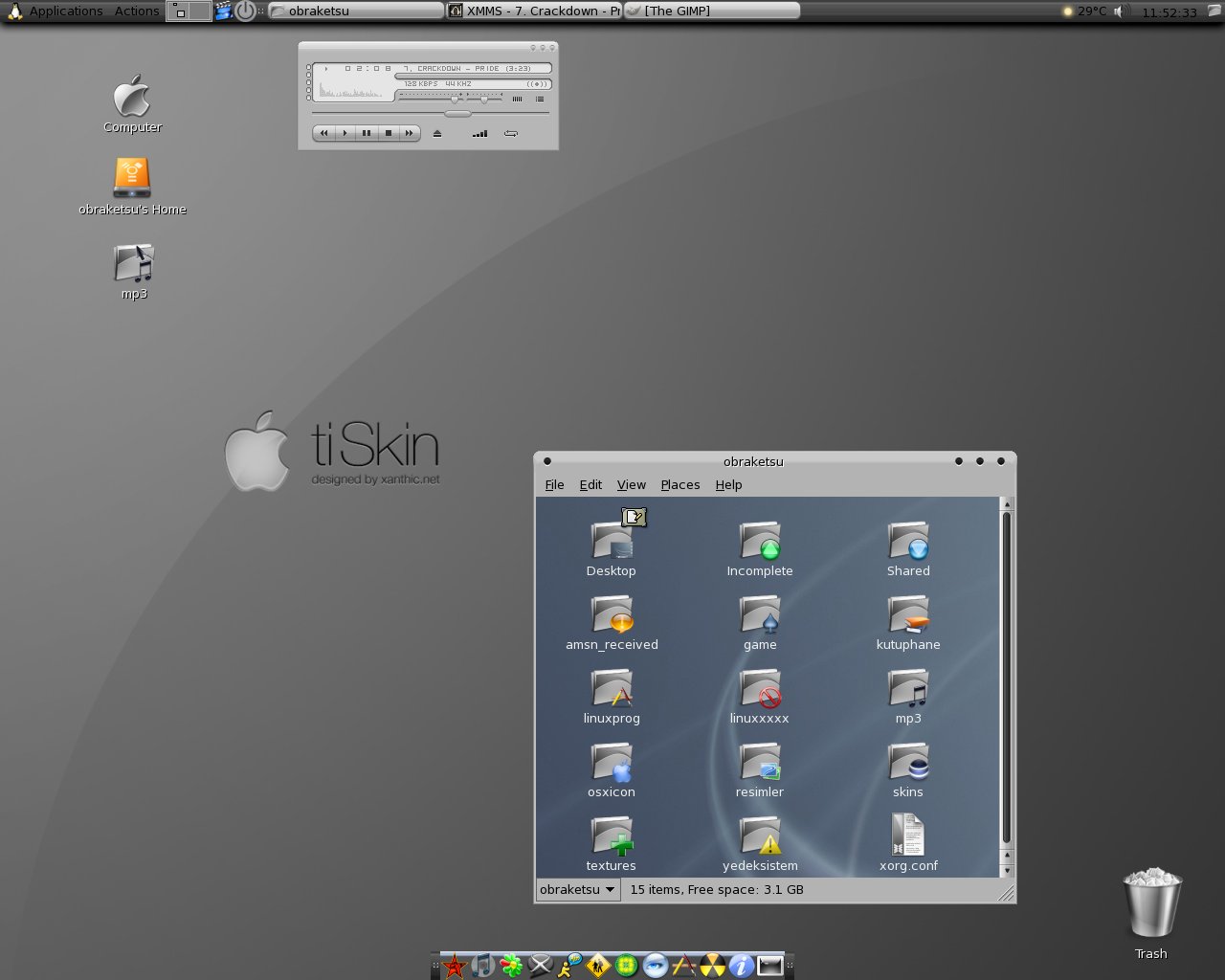Viewport: 1225px width, 980px height.
Task: Skip to next track in XMMS
Action: pos(409,133)
